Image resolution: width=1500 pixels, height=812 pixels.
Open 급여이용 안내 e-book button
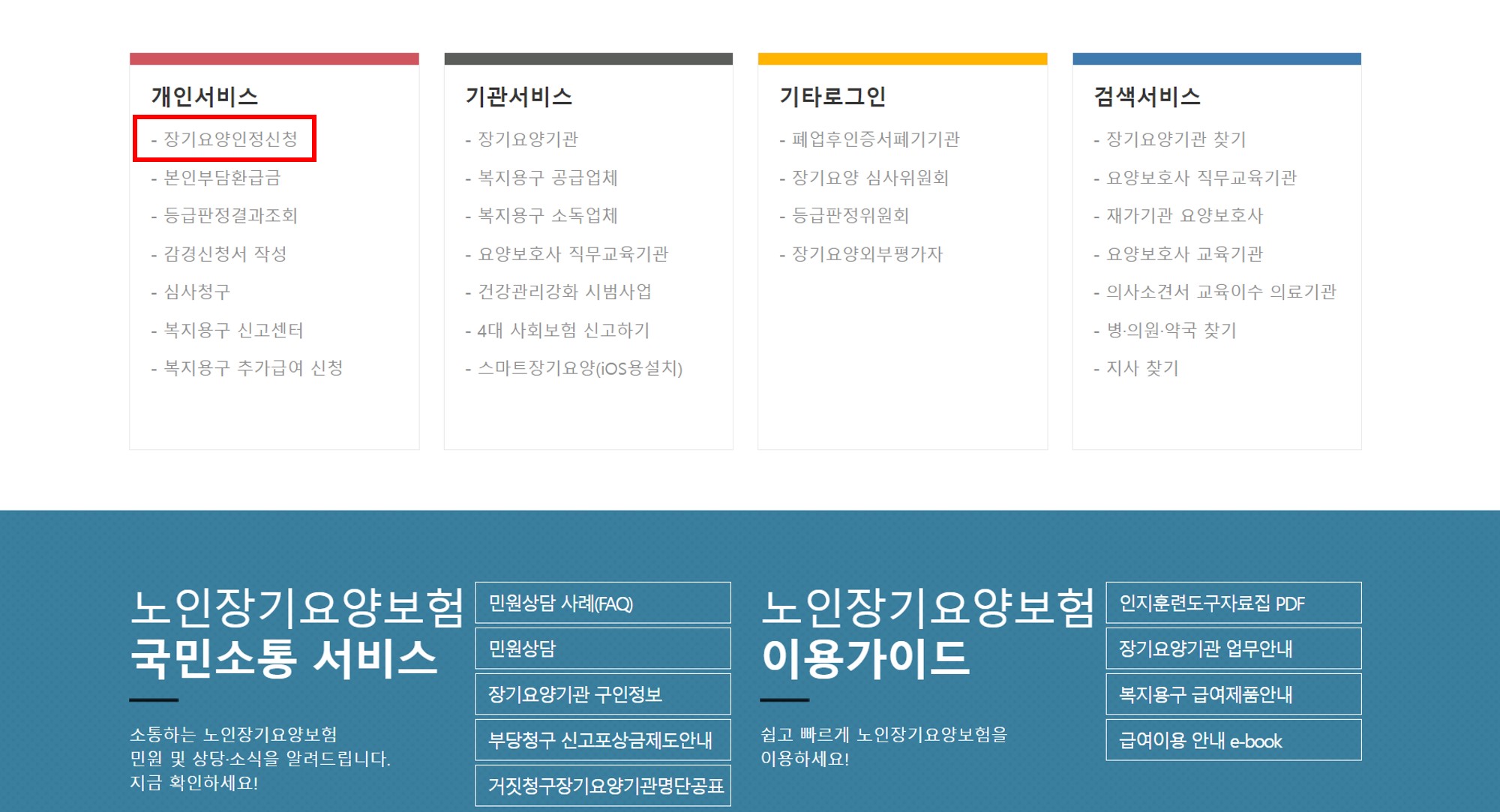[x=1233, y=740]
